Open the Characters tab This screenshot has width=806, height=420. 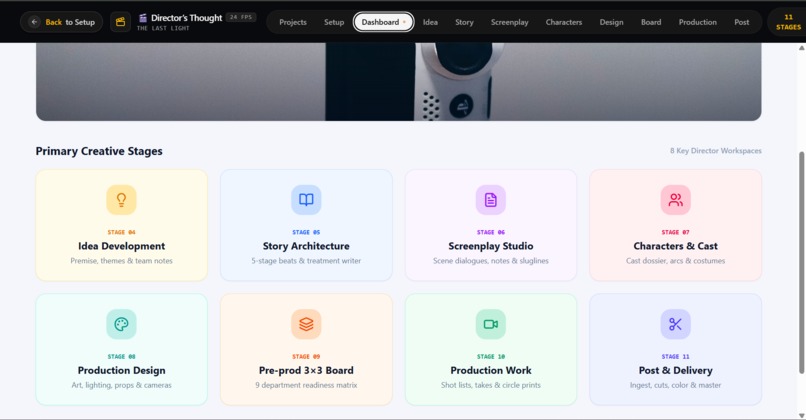564,22
